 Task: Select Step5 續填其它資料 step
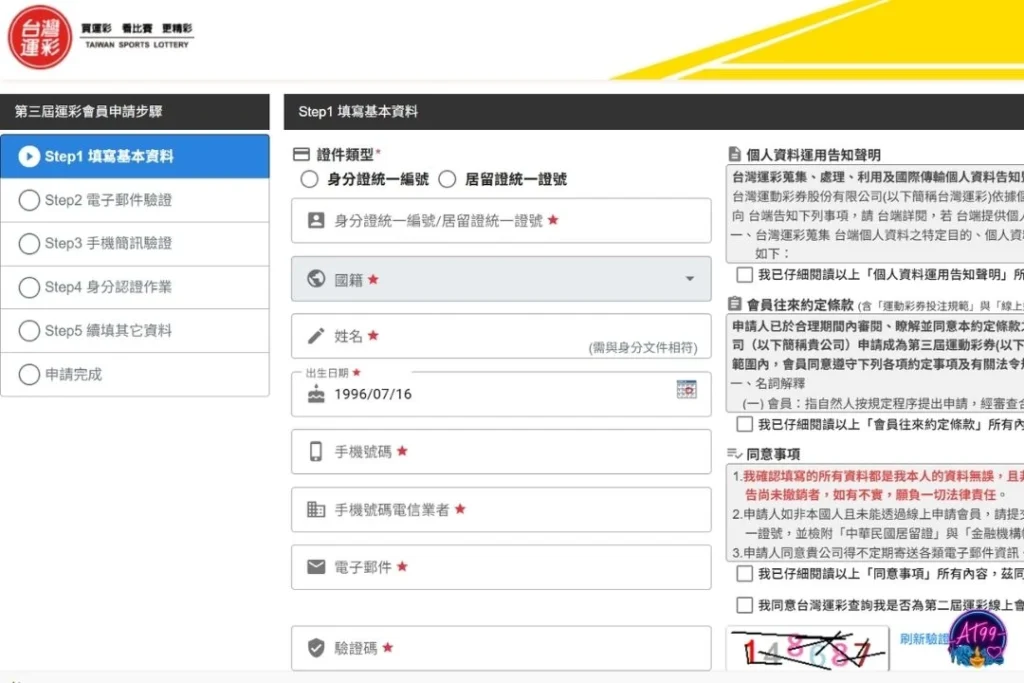[x=135, y=330]
